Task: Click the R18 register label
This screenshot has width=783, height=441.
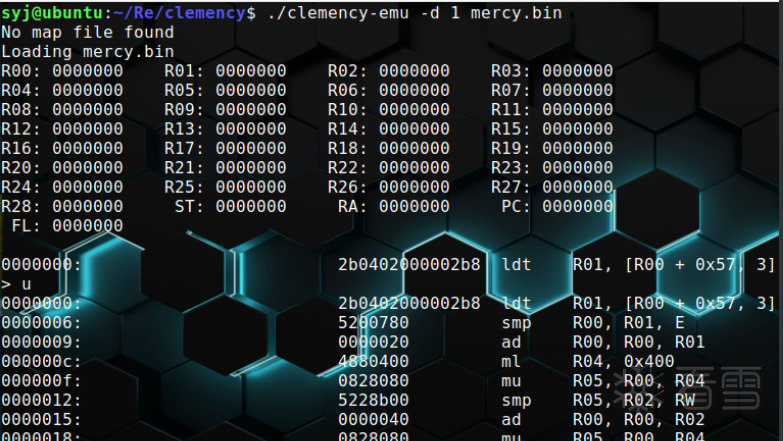Action: click(x=348, y=148)
